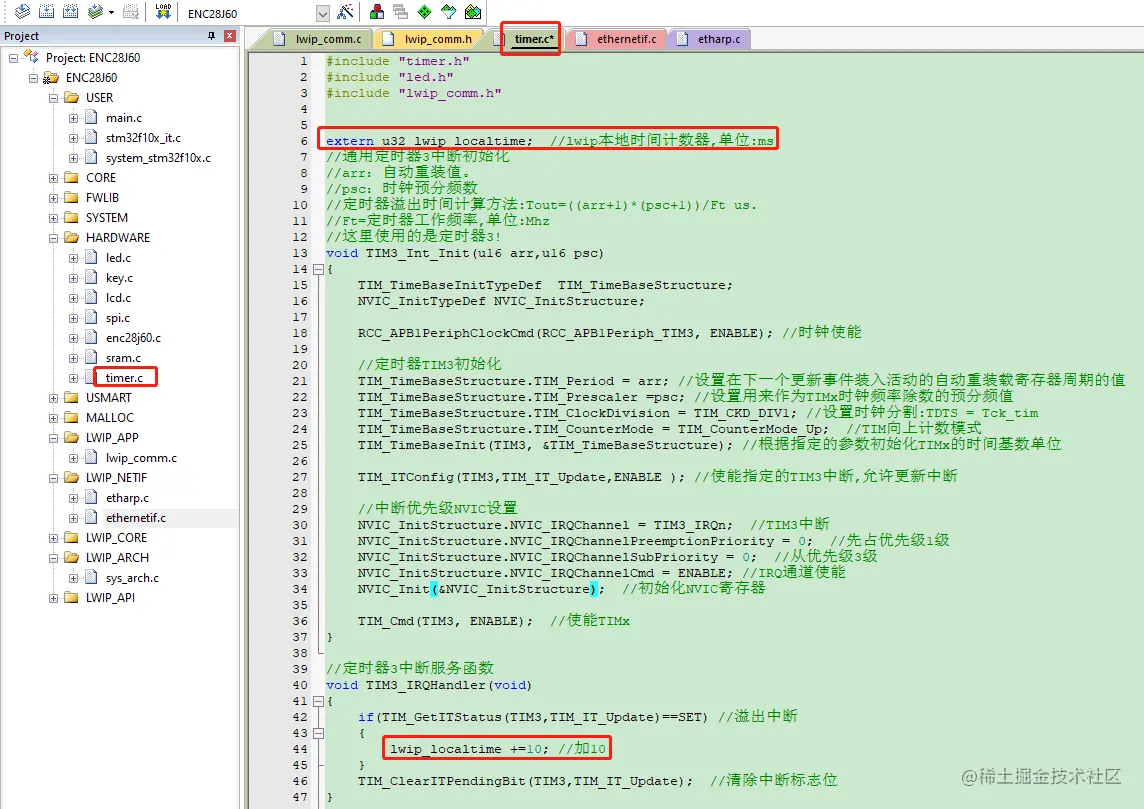Image resolution: width=1144 pixels, height=809 pixels.
Task: Click '#include "led.h"' on line 2
Action: click(390, 77)
